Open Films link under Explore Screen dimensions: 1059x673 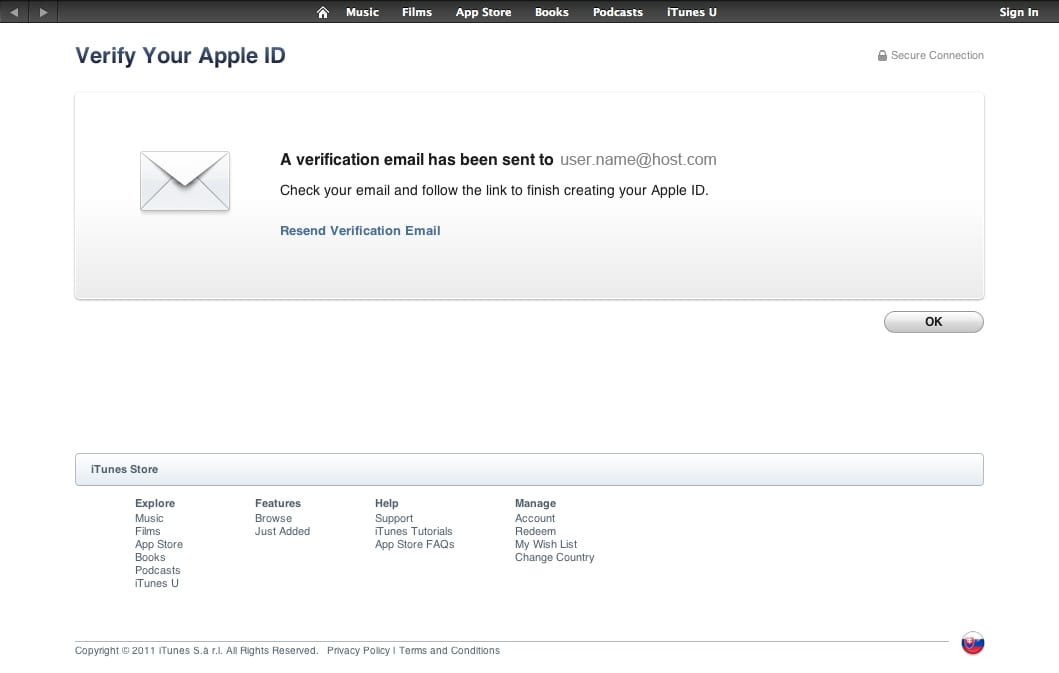tap(147, 531)
